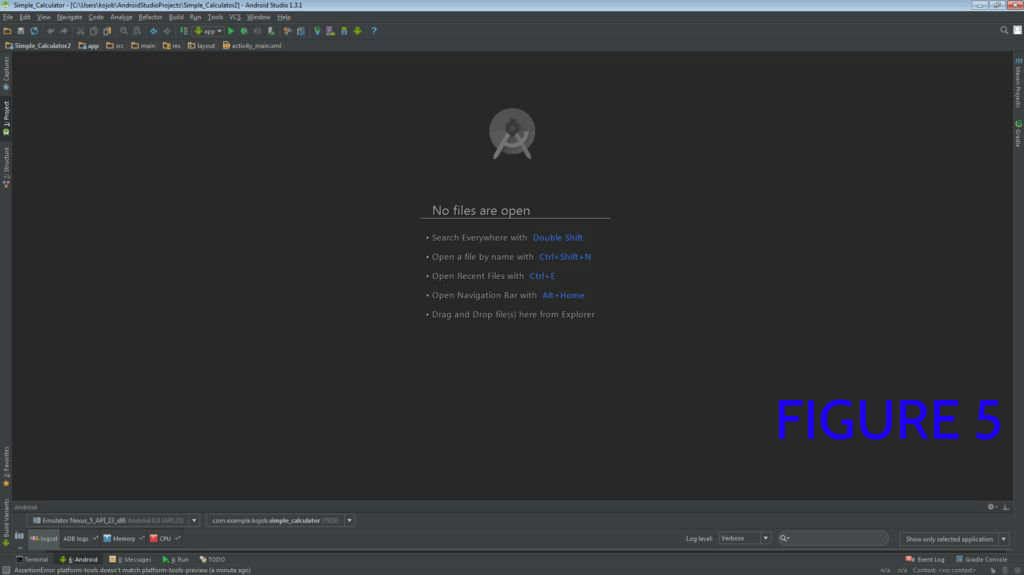Open the Event Log button
1024x575 pixels.
click(x=925, y=559)
